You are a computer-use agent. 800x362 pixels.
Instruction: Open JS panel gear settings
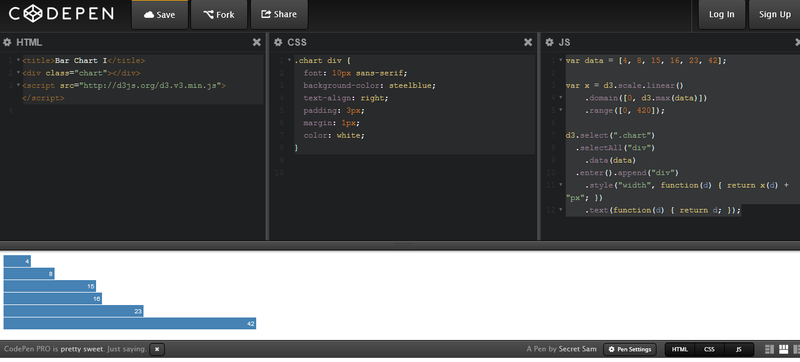pos(549,42)
